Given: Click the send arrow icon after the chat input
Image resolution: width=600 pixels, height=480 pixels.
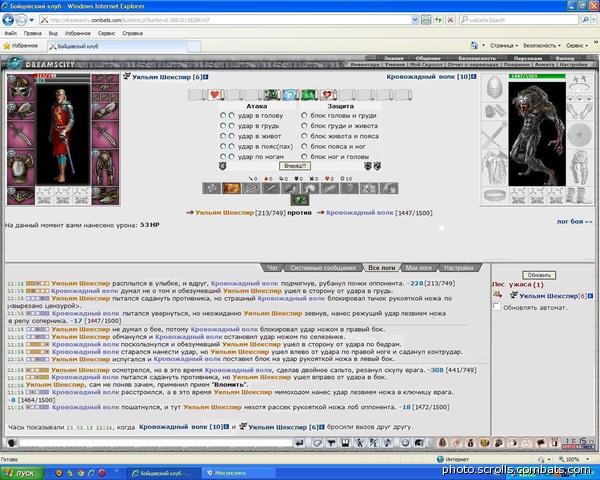Looking at the screenshot, I should 300,443.
